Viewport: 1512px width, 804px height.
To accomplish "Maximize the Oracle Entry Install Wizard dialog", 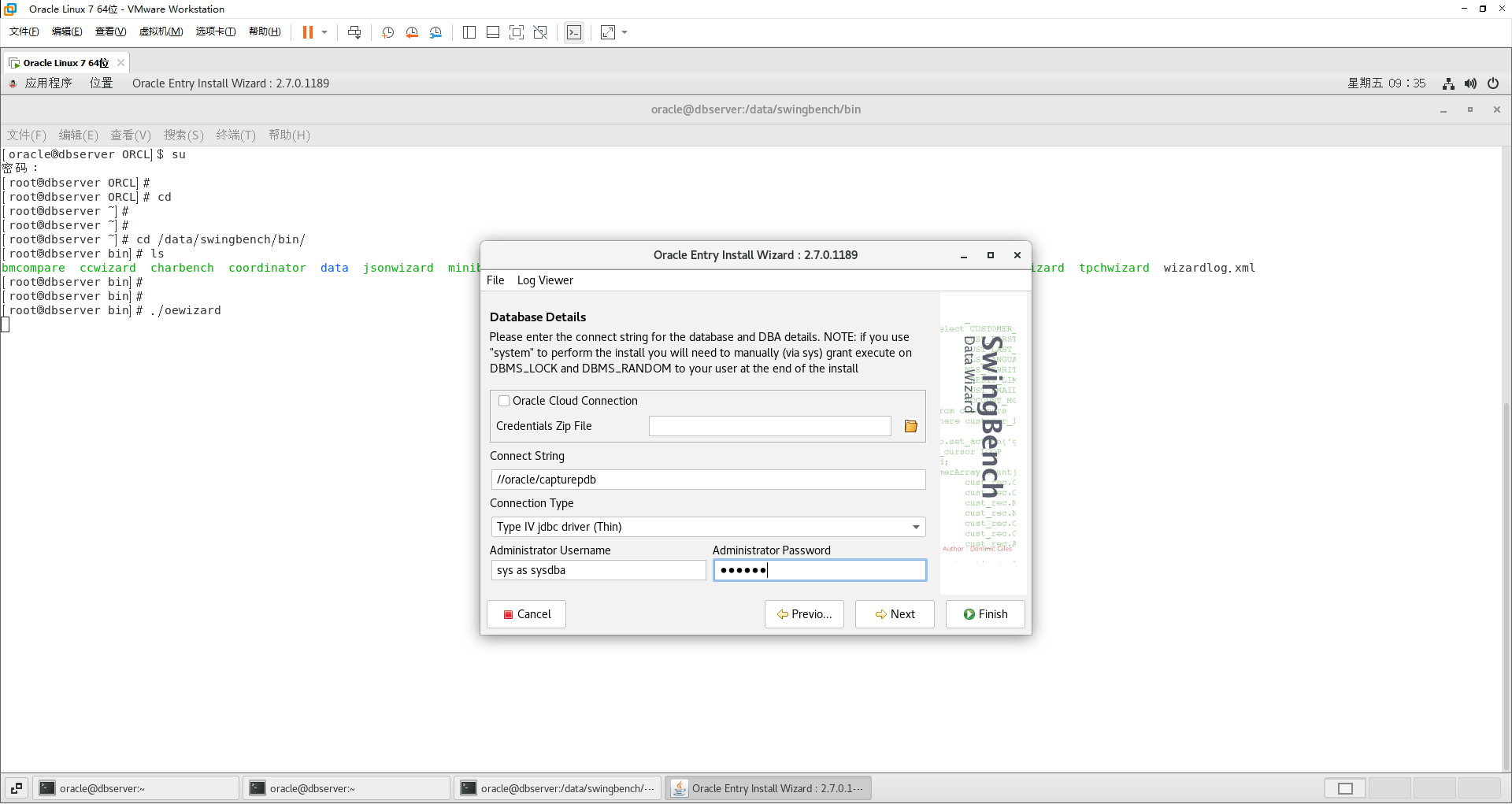I will (x=991, y=255).
